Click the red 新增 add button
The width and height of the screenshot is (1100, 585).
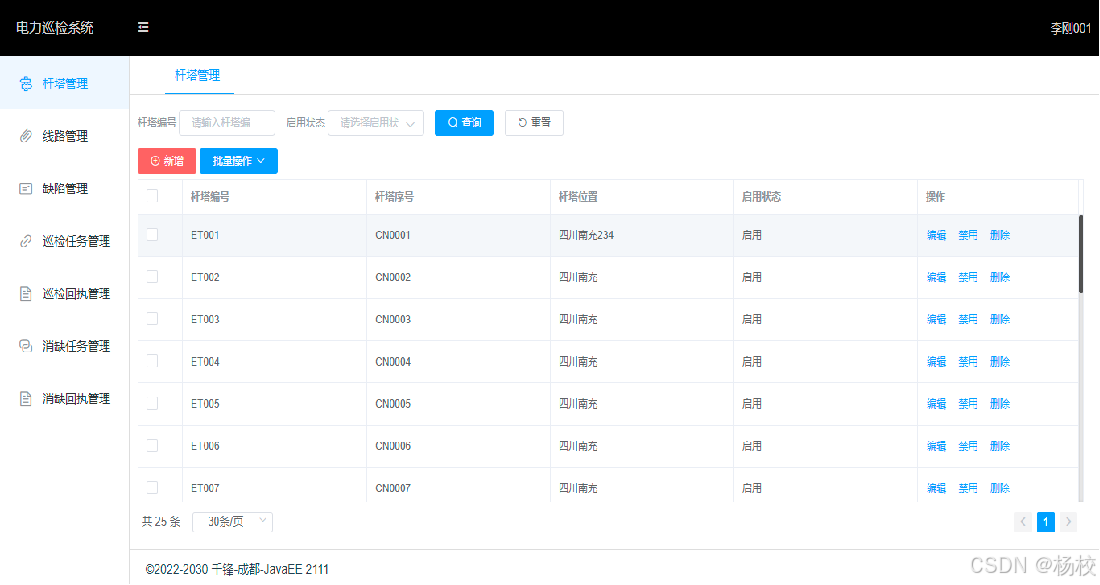click(167, 161)
